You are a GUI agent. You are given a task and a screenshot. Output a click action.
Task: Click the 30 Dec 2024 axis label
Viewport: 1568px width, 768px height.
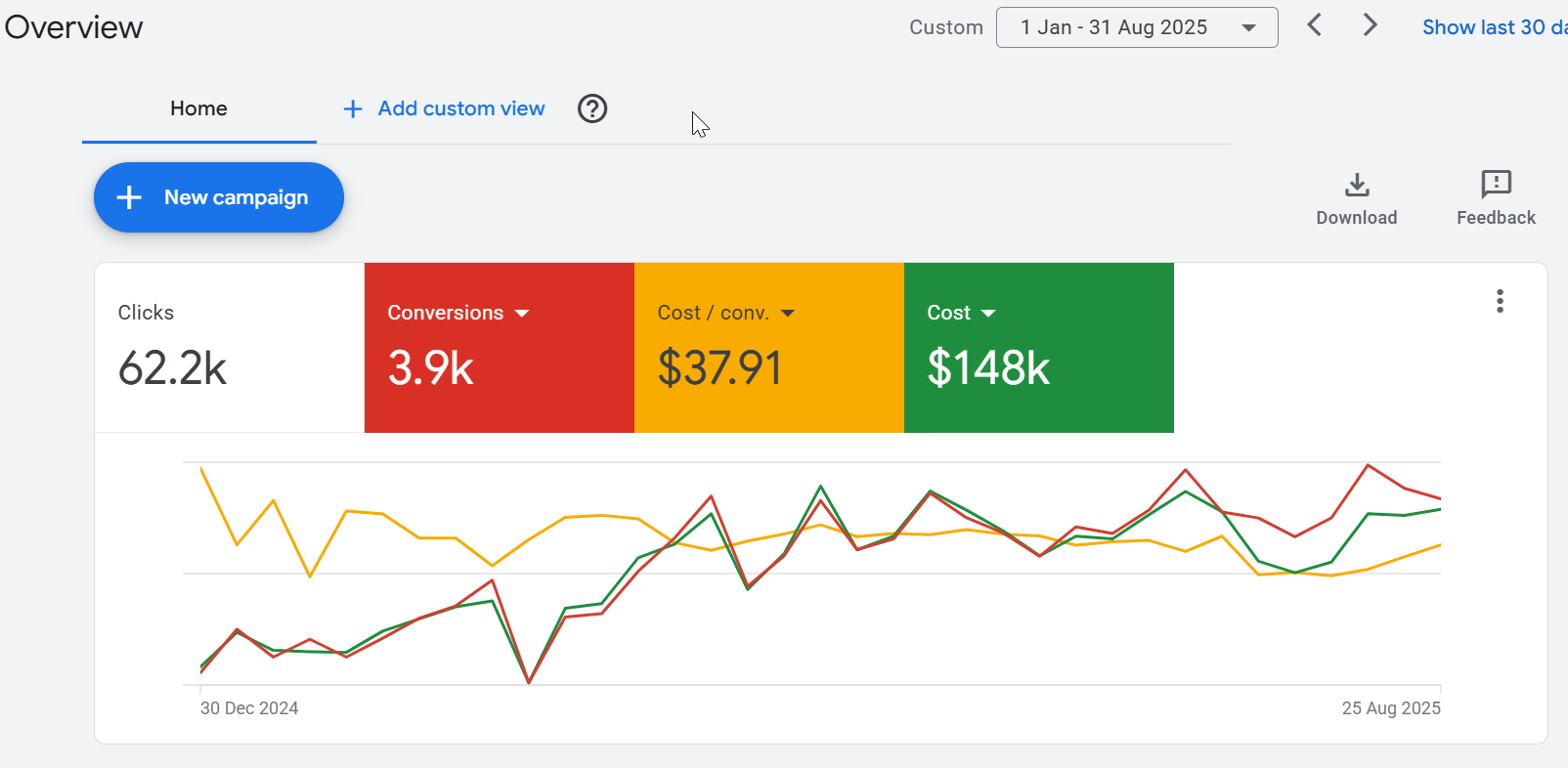pos(249,708)
